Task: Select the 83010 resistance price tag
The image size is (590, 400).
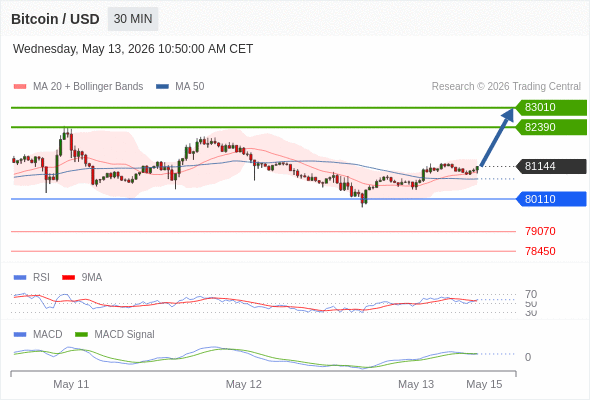Action: click(551, 107)
